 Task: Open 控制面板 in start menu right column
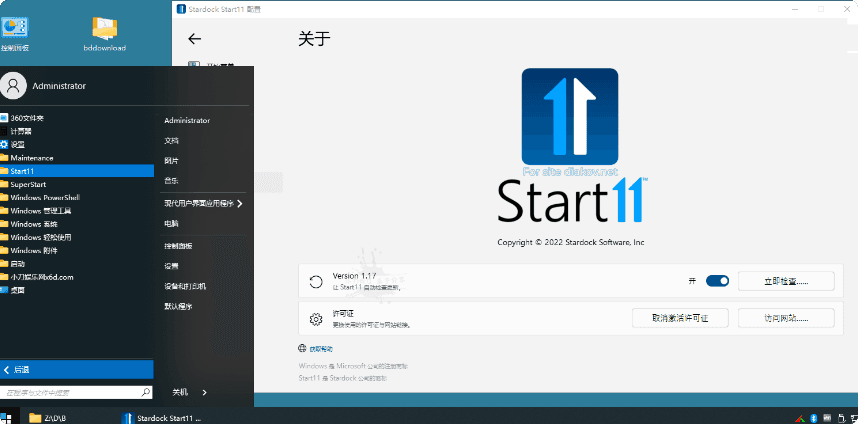[x=178, y=246]
